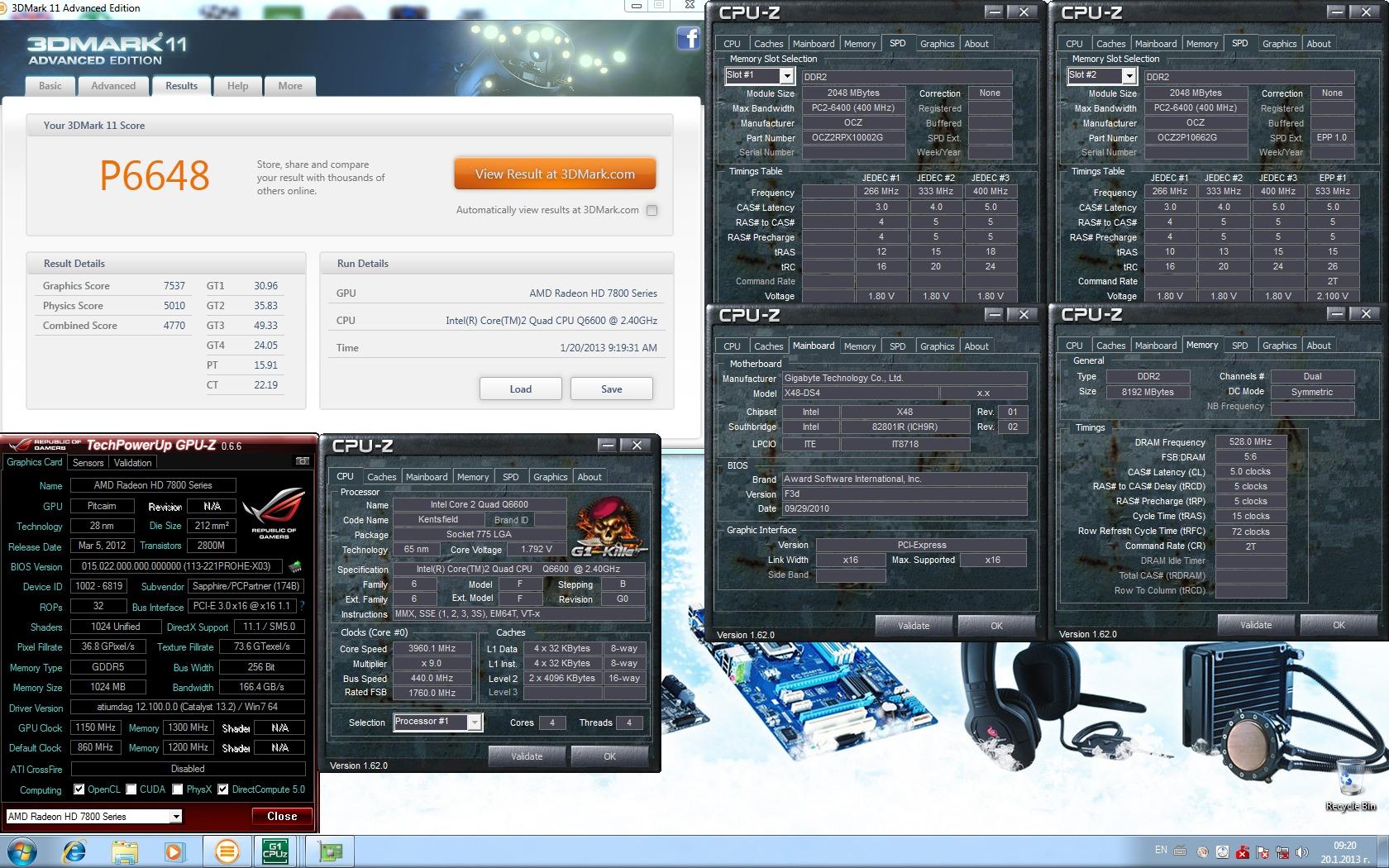Switch to the Basic tab in 3DMark 11
Screen dimensions: 1389x868
point(50,86)
